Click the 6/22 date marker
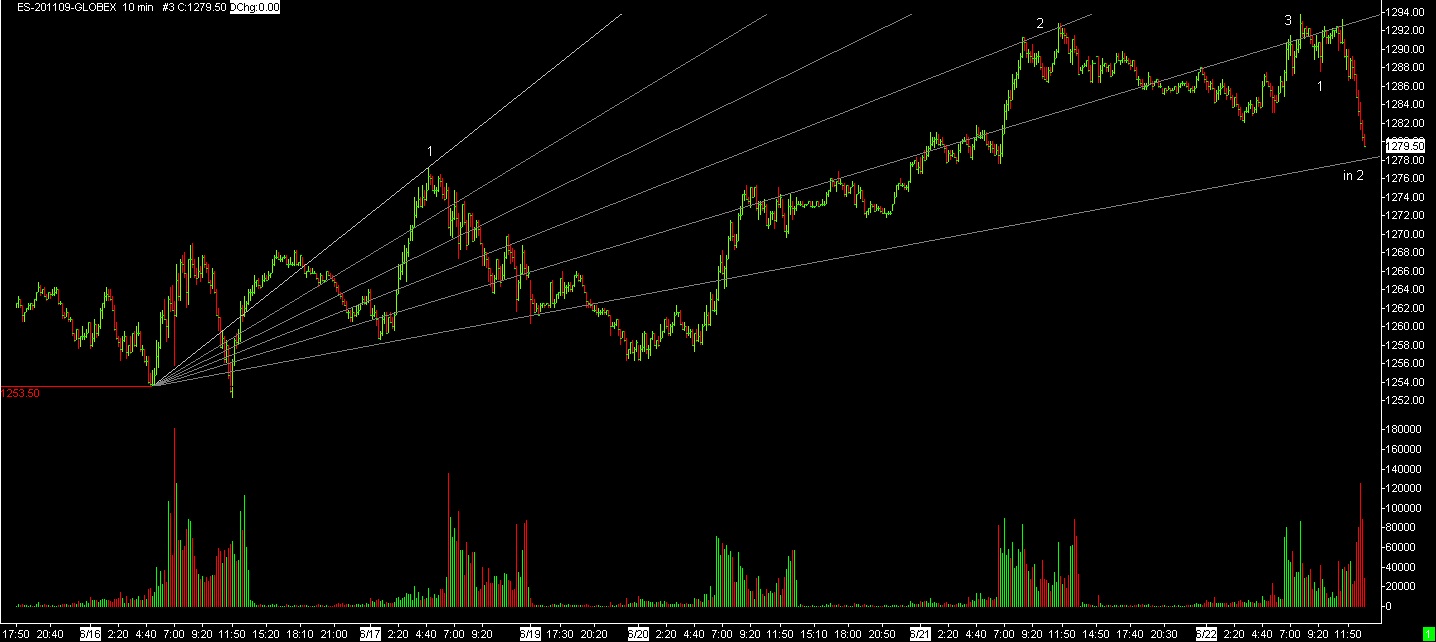 pos(1206,634)
